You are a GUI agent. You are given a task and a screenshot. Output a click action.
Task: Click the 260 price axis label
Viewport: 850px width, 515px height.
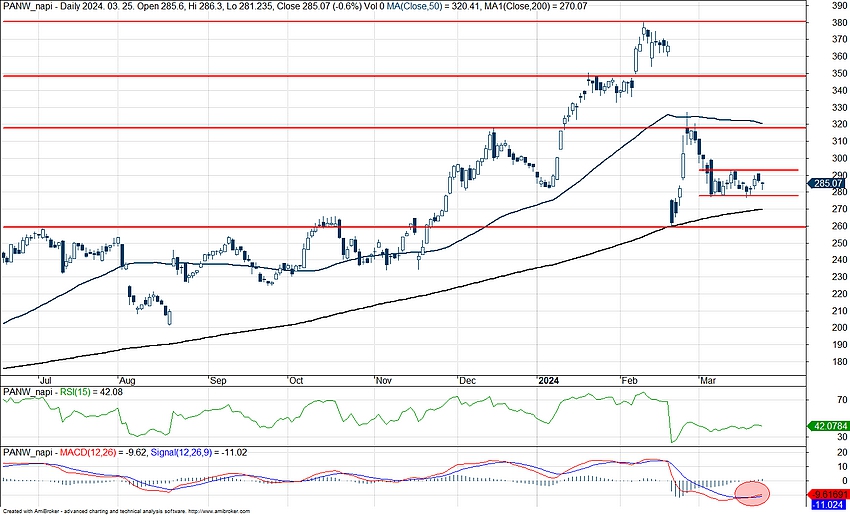(x=838, y=226)
